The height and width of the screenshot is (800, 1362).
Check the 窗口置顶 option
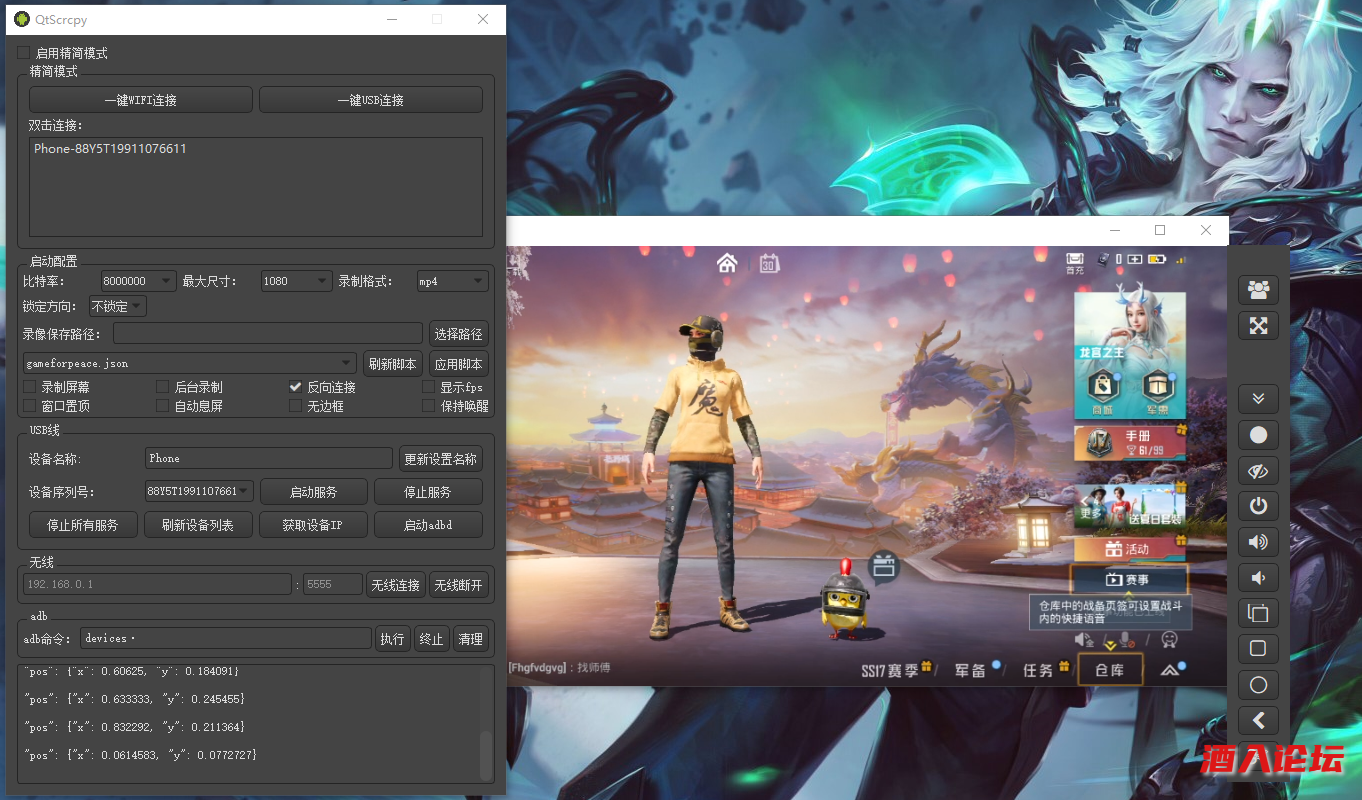click(x=29, y=406)
